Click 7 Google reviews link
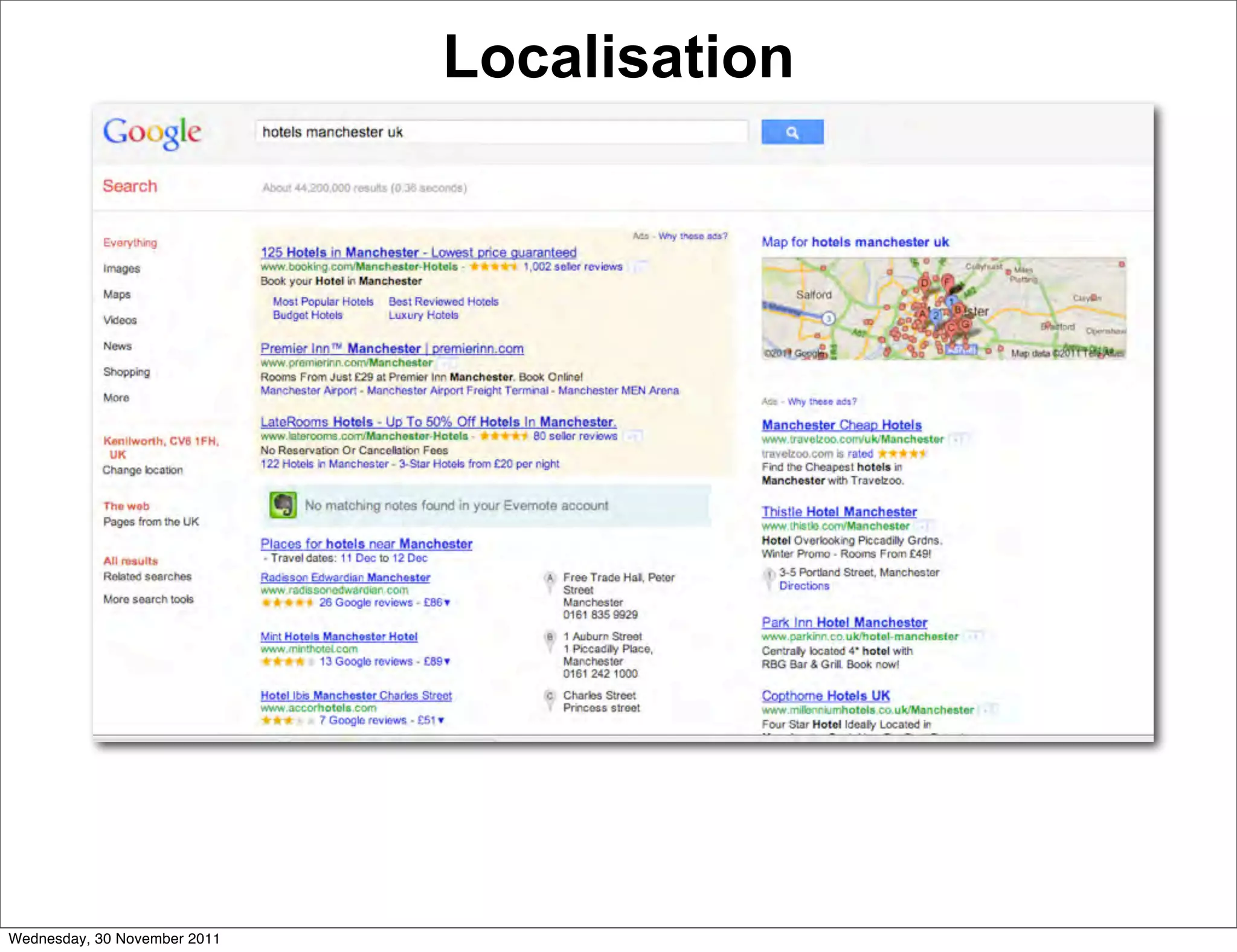Viewport: 1237px width, 952px height. click(x=363, y=720)
